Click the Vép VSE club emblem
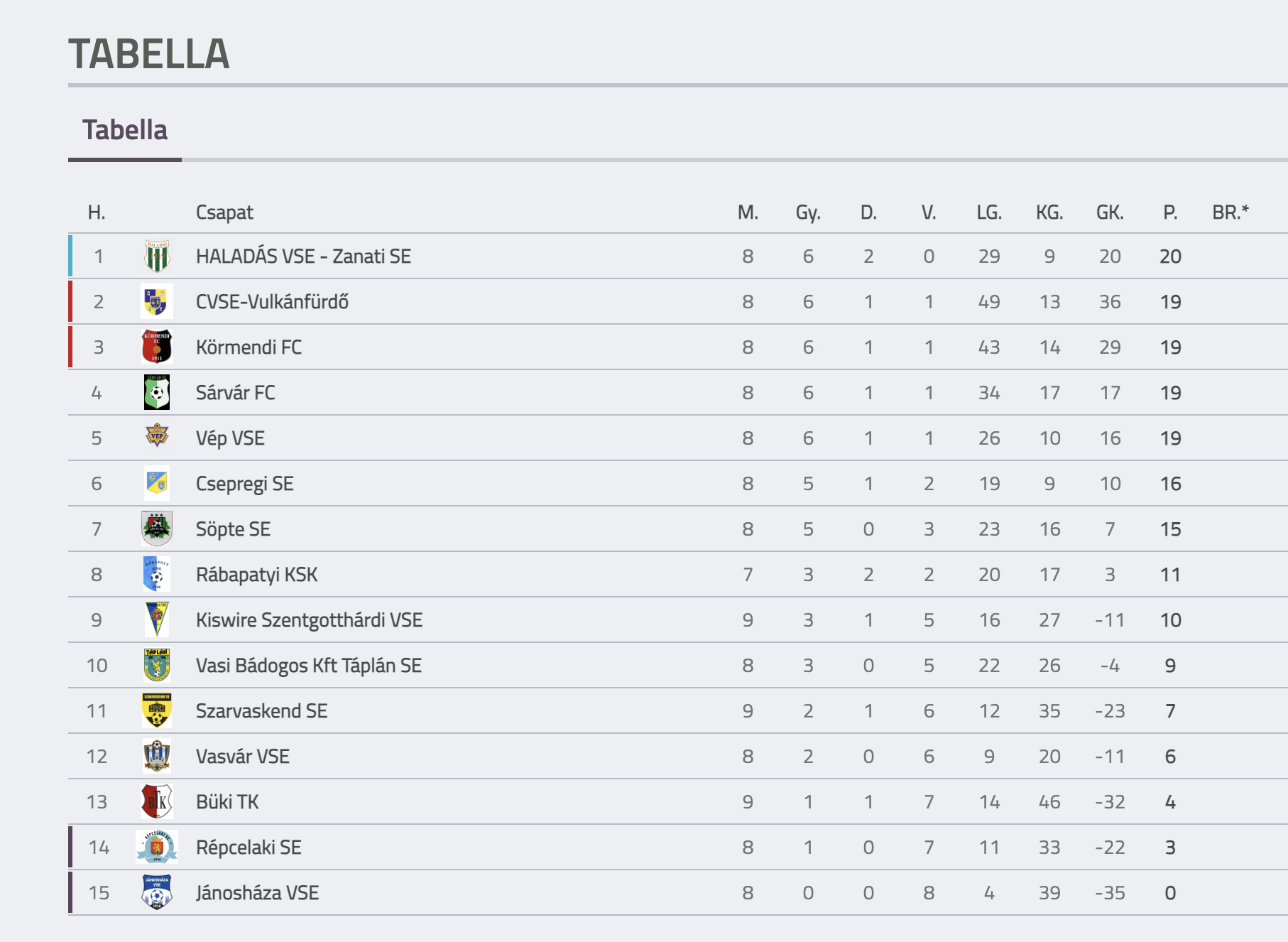Image resolution: width=1288 pixels, height=942 pixels. coord(157,435)
